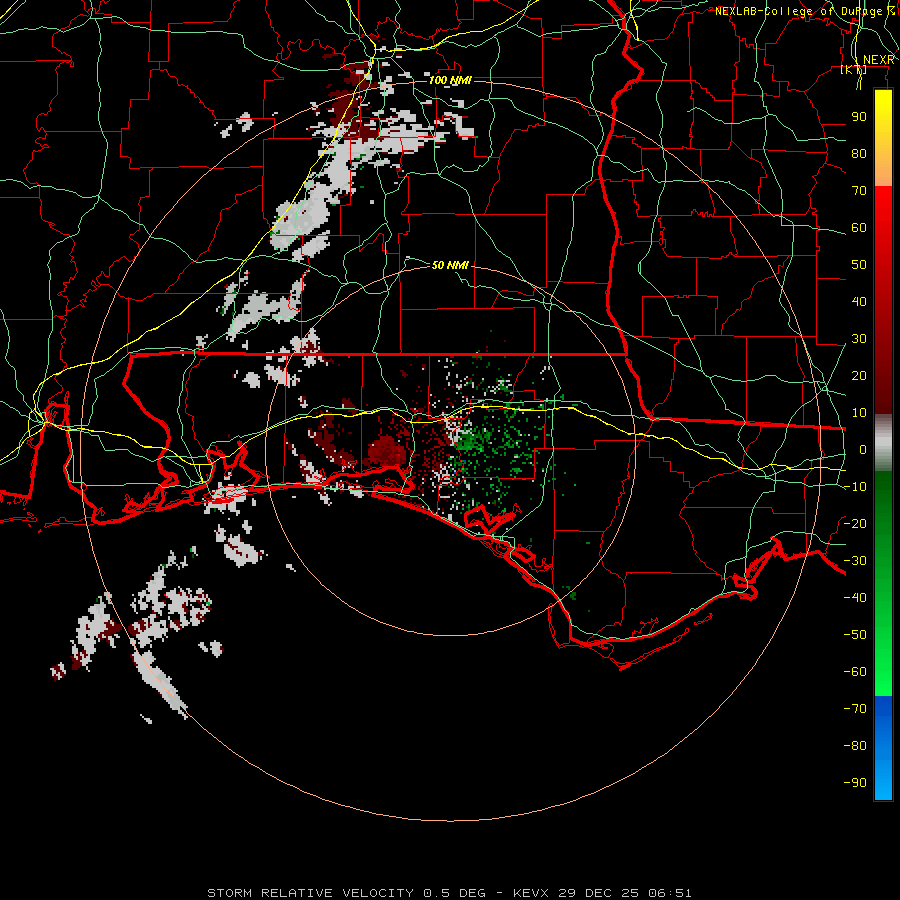
Task: Click the -20 value on the velocity scale
Action: pyautogui.click(x=855, y=523)
